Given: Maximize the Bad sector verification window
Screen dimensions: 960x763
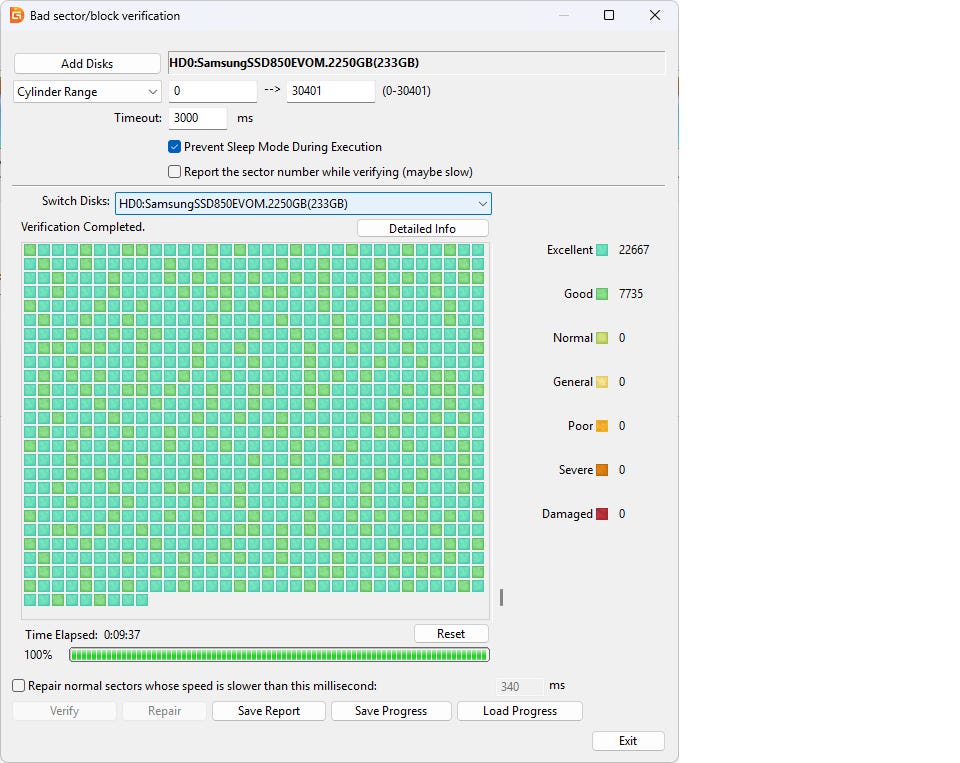Looking at the screenshot, I should tap(609, 16).
